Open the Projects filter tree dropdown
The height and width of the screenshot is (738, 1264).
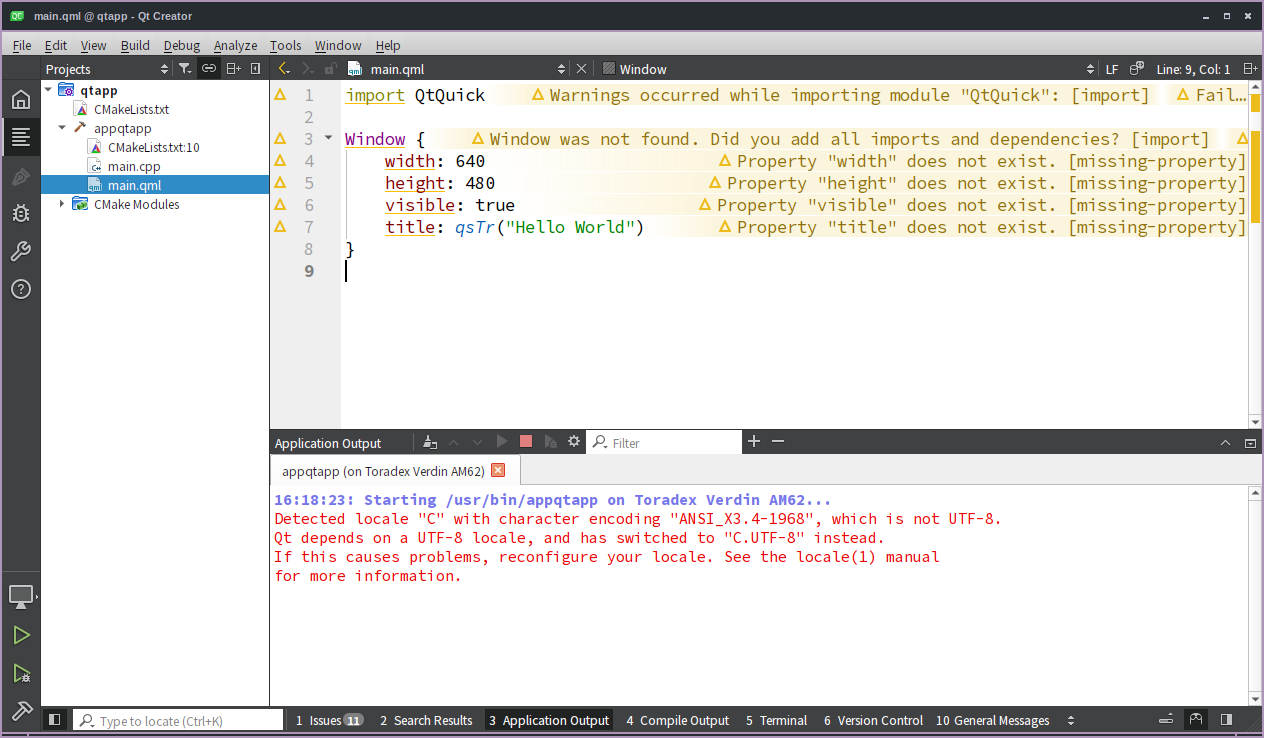point(184,68)
